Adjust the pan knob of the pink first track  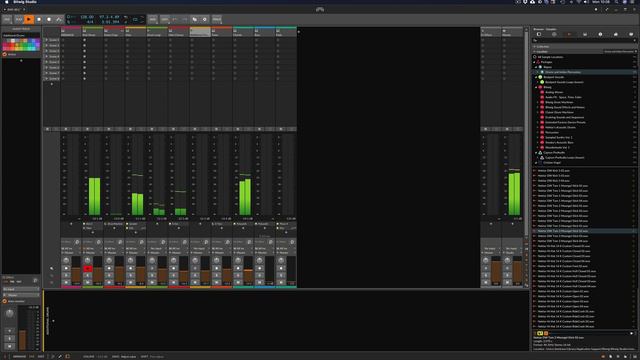(x=66, y=260)
